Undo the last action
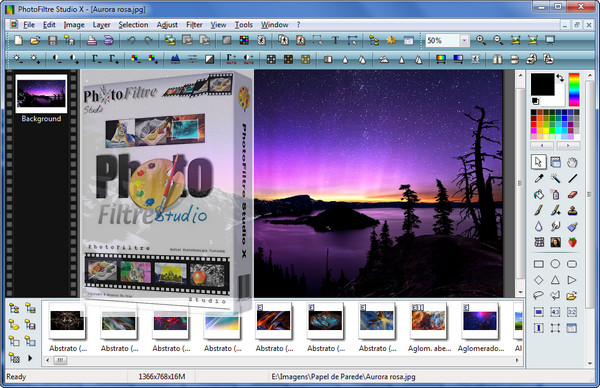Screen dimensions: 600x388 point(131,40)
